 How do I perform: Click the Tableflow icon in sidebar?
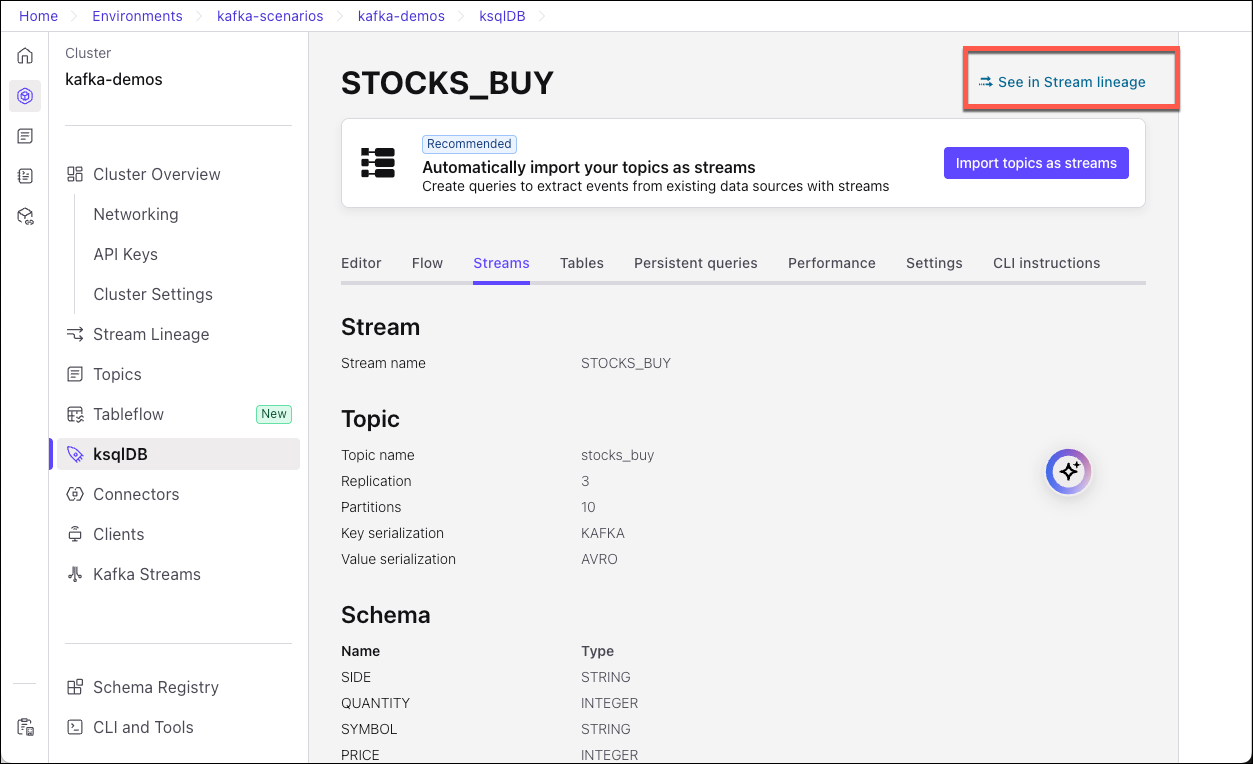pyautogui.click(x=75, y=414)
